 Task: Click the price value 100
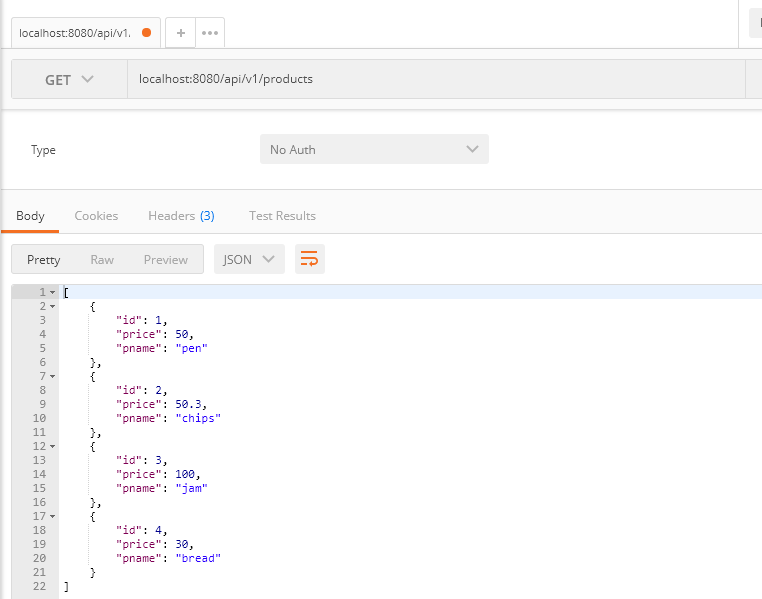(x=185, y=474)
